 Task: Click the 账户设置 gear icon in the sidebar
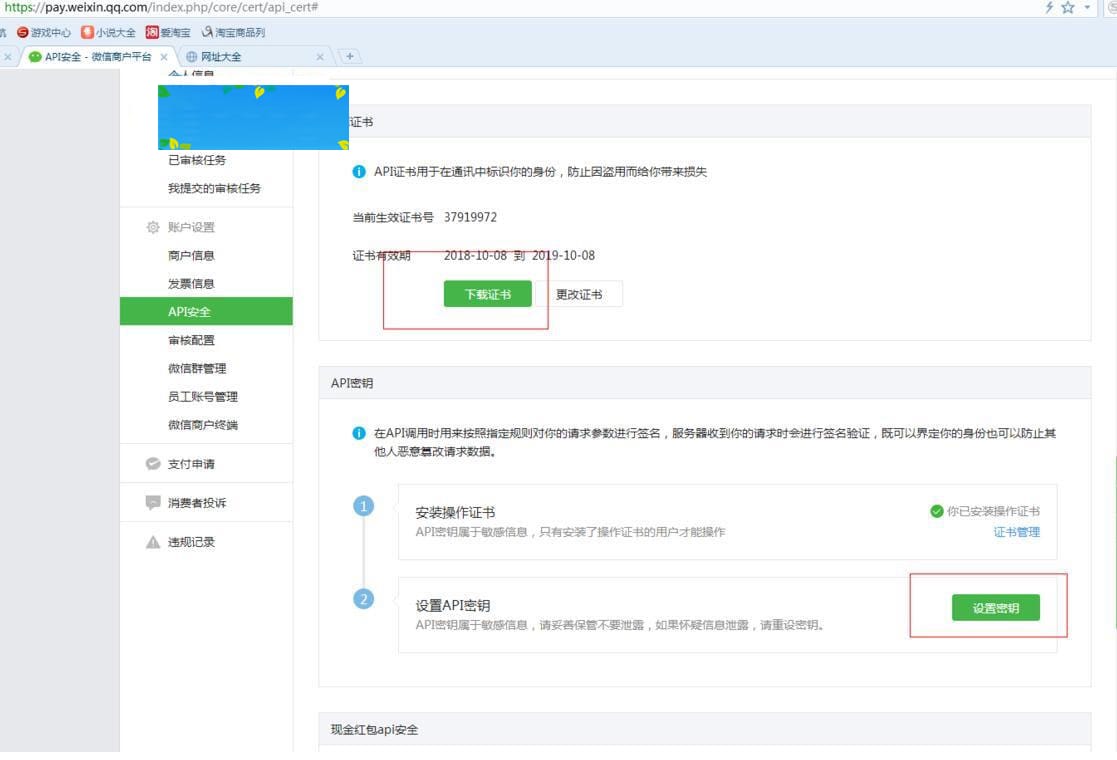point(151,227)
